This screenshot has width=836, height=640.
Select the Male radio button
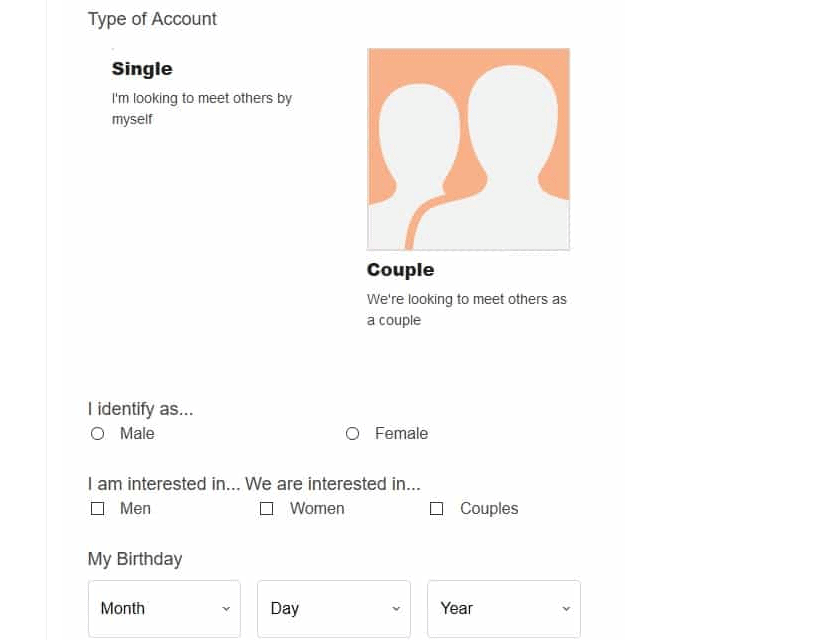(98, 434)
